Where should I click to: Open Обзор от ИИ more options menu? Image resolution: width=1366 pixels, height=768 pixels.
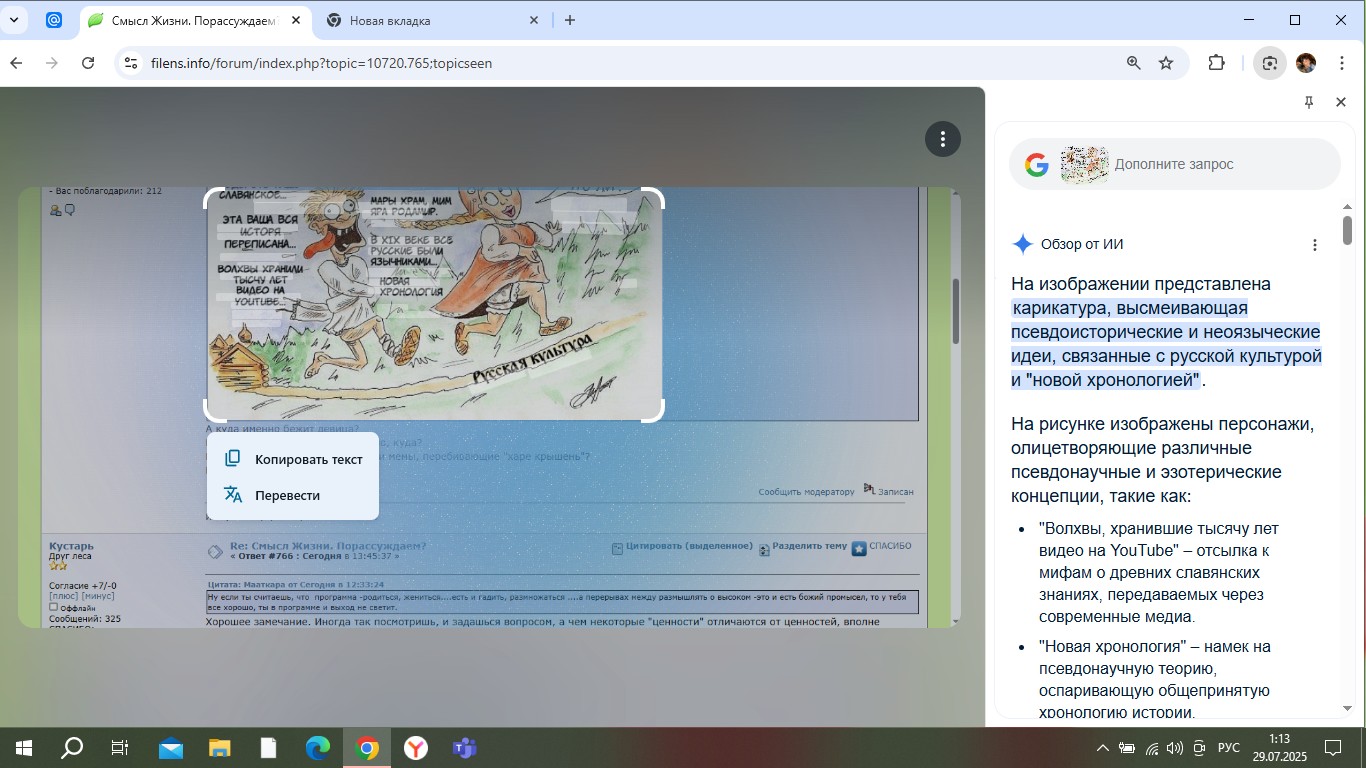[1315, 245]
